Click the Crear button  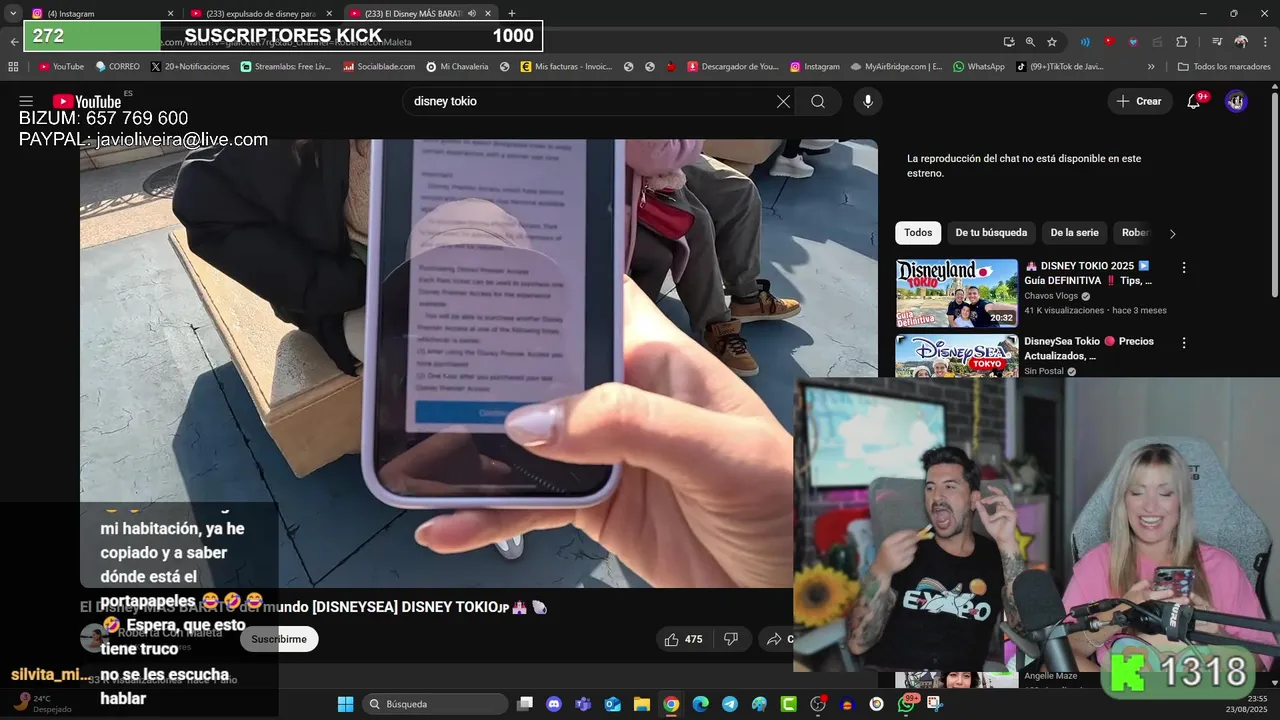click(1139, 101)
